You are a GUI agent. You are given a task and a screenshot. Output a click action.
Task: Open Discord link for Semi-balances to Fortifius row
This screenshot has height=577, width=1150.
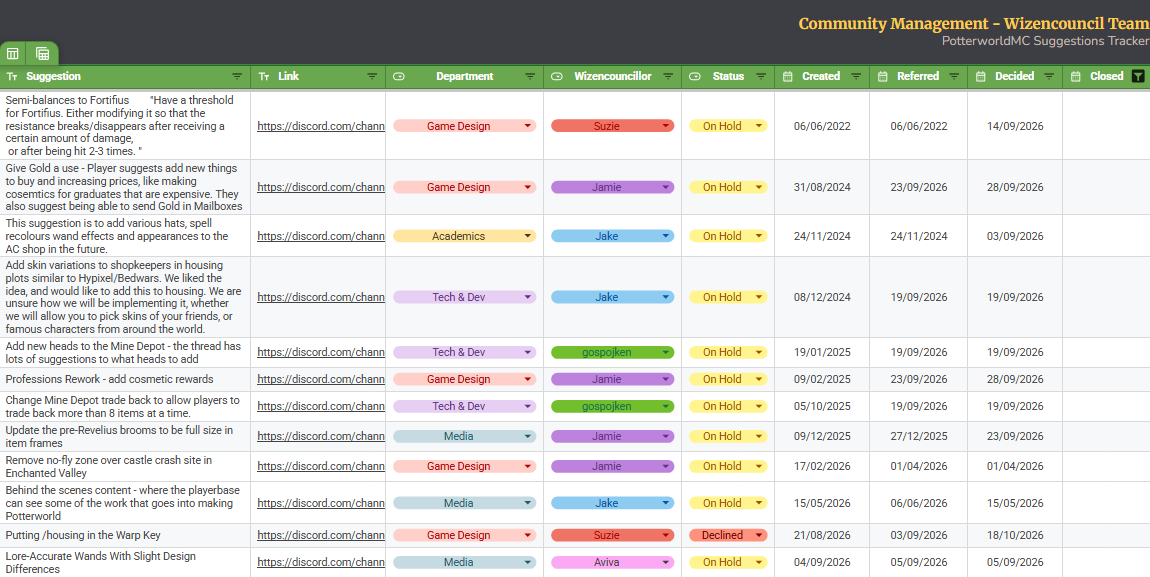[321, 126]
